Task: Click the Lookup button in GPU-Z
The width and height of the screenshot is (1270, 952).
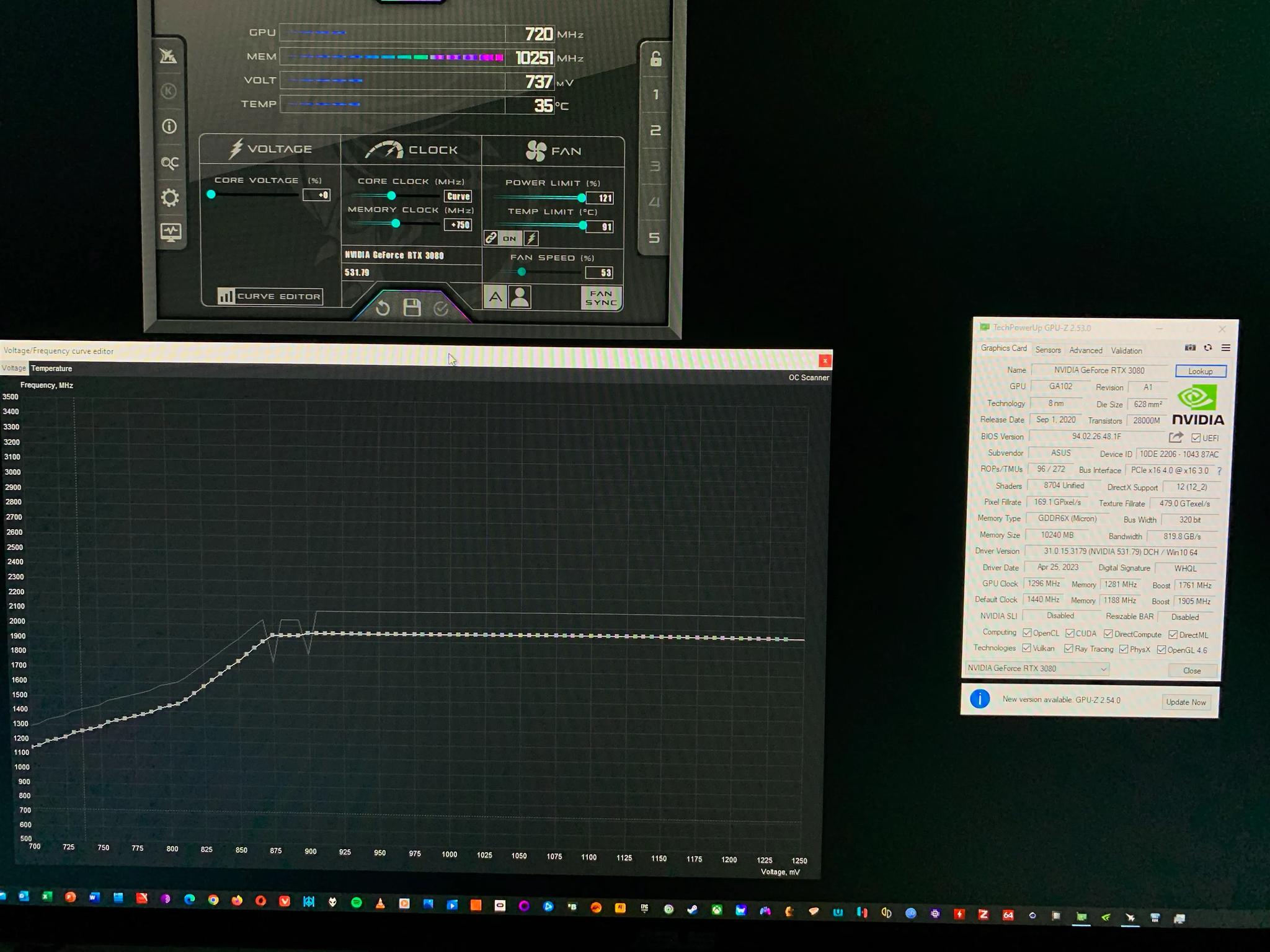Action: 1201,371
